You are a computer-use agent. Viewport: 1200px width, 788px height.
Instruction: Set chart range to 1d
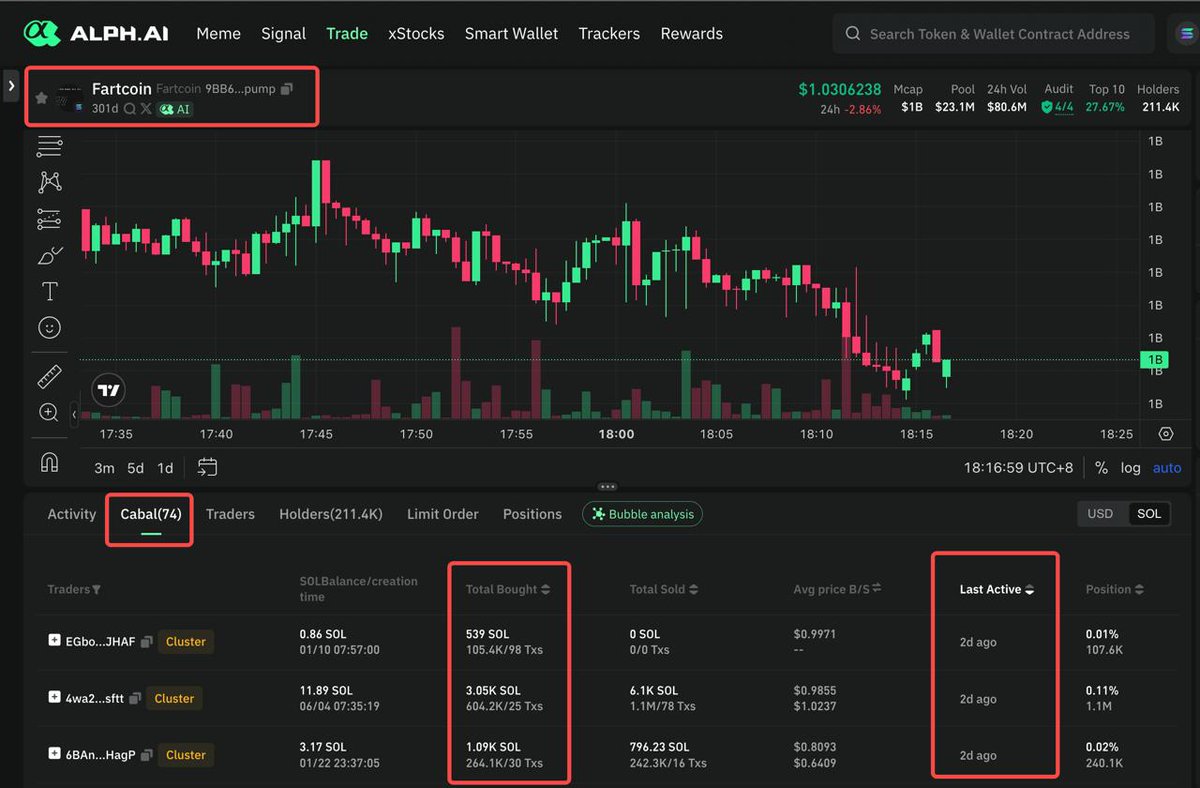[165, 468]
